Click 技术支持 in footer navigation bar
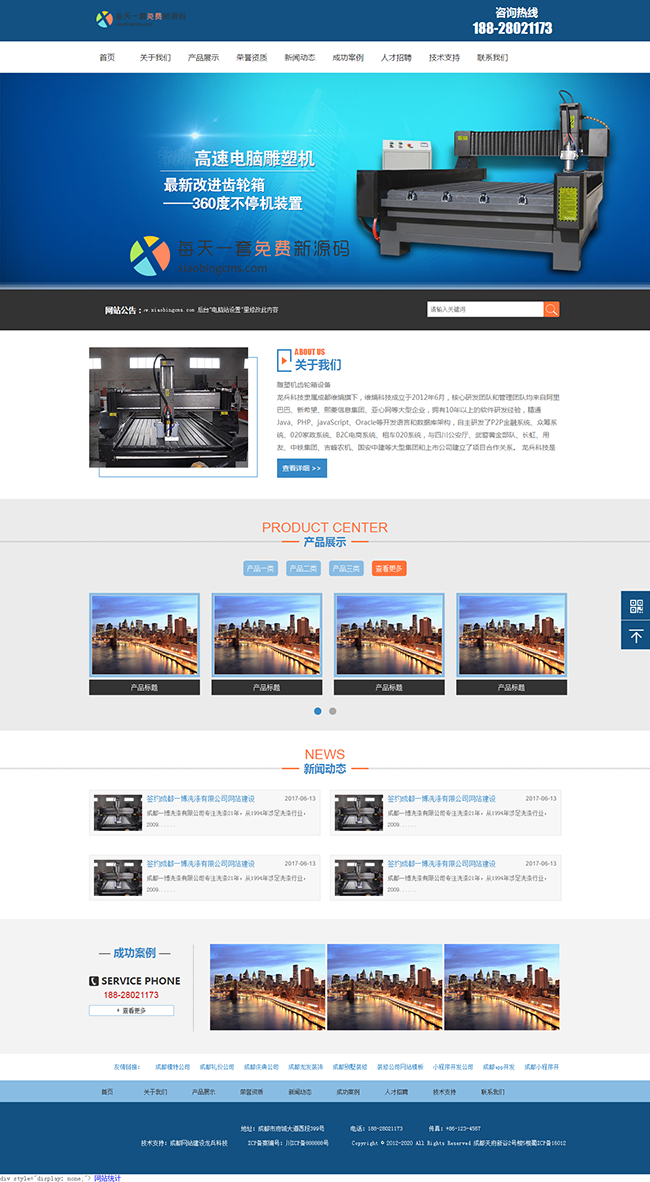 click(445, 1092)
